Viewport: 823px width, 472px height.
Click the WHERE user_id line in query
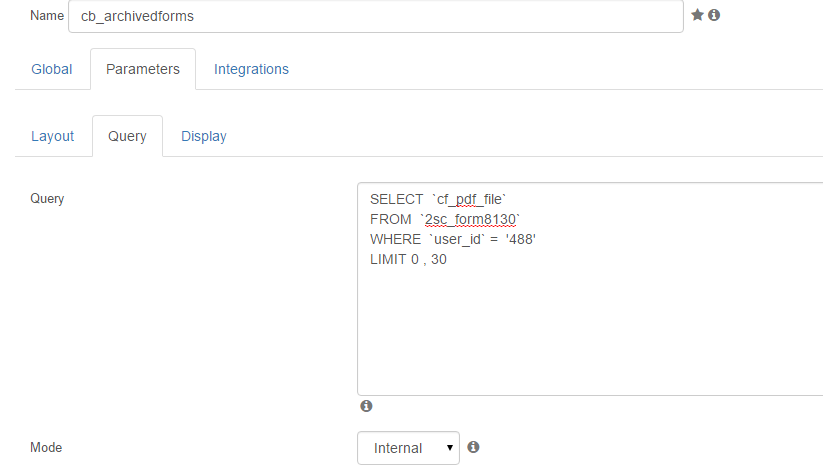click(x=452, y=239)
